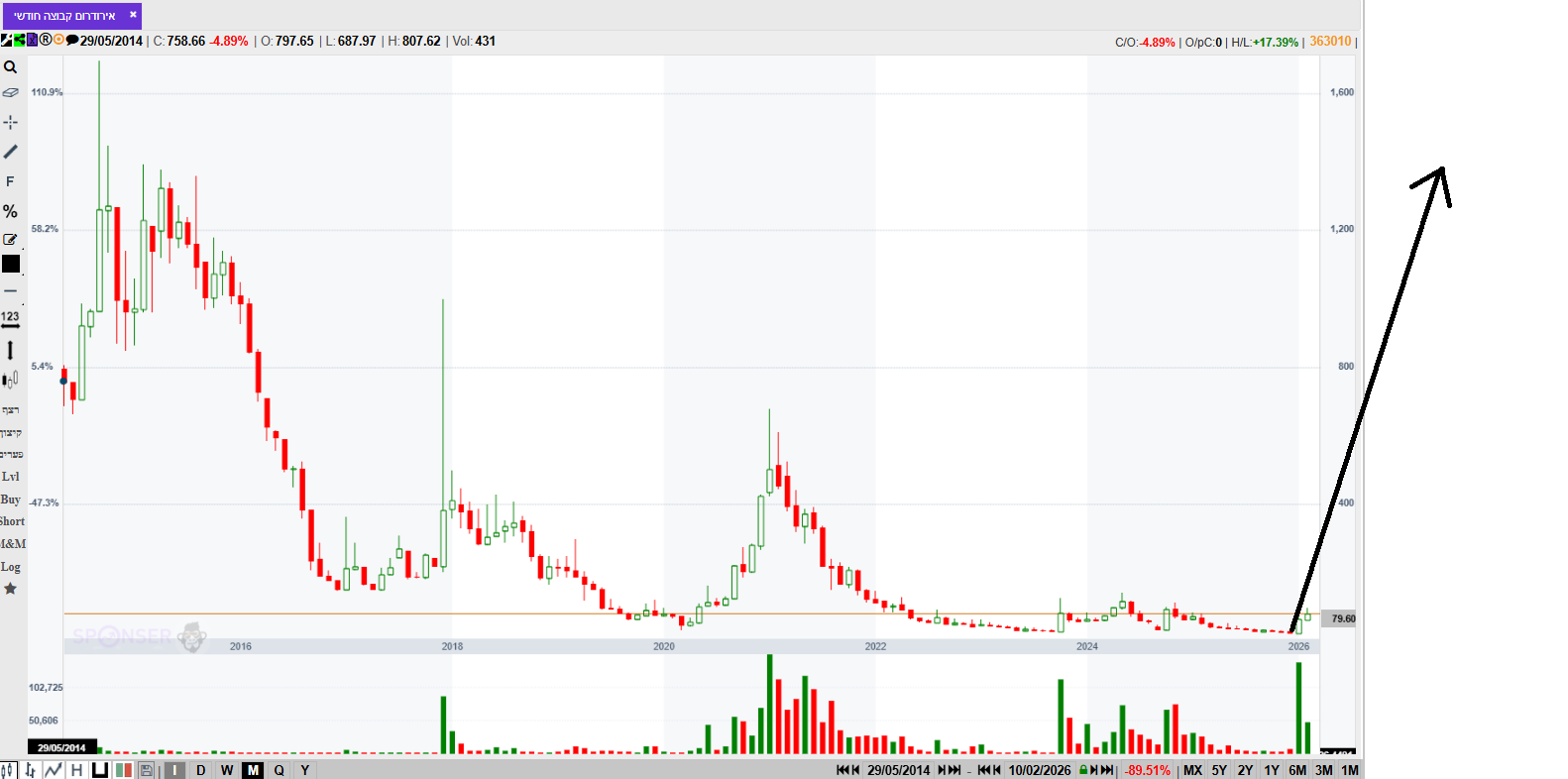Image resolution: width=1568 pixels, height=779 pixels.
Task: Activate the crosshair cursor tool
Action: point(10,122)
